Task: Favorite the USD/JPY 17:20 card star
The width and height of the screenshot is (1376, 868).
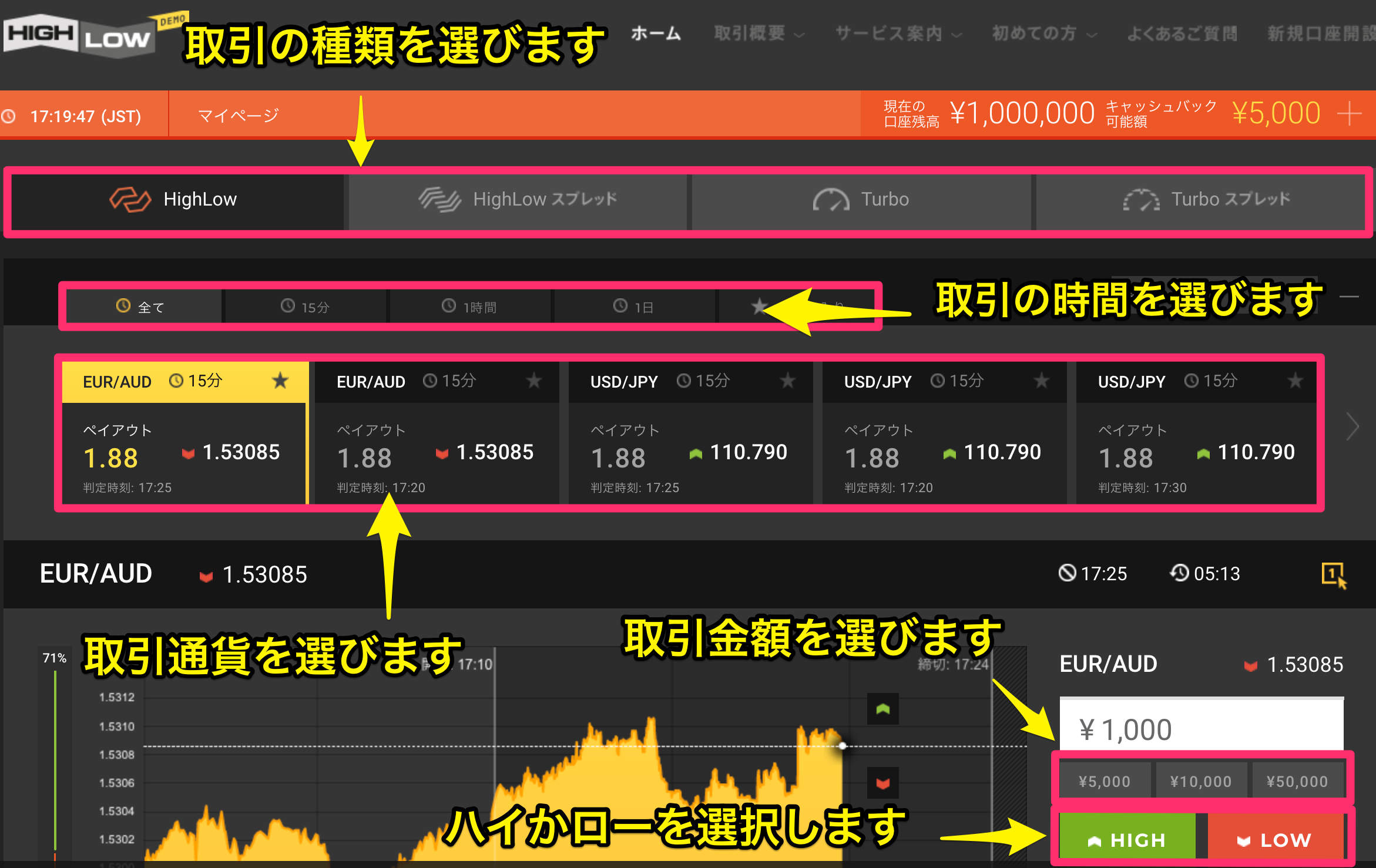Action: 1042,381
